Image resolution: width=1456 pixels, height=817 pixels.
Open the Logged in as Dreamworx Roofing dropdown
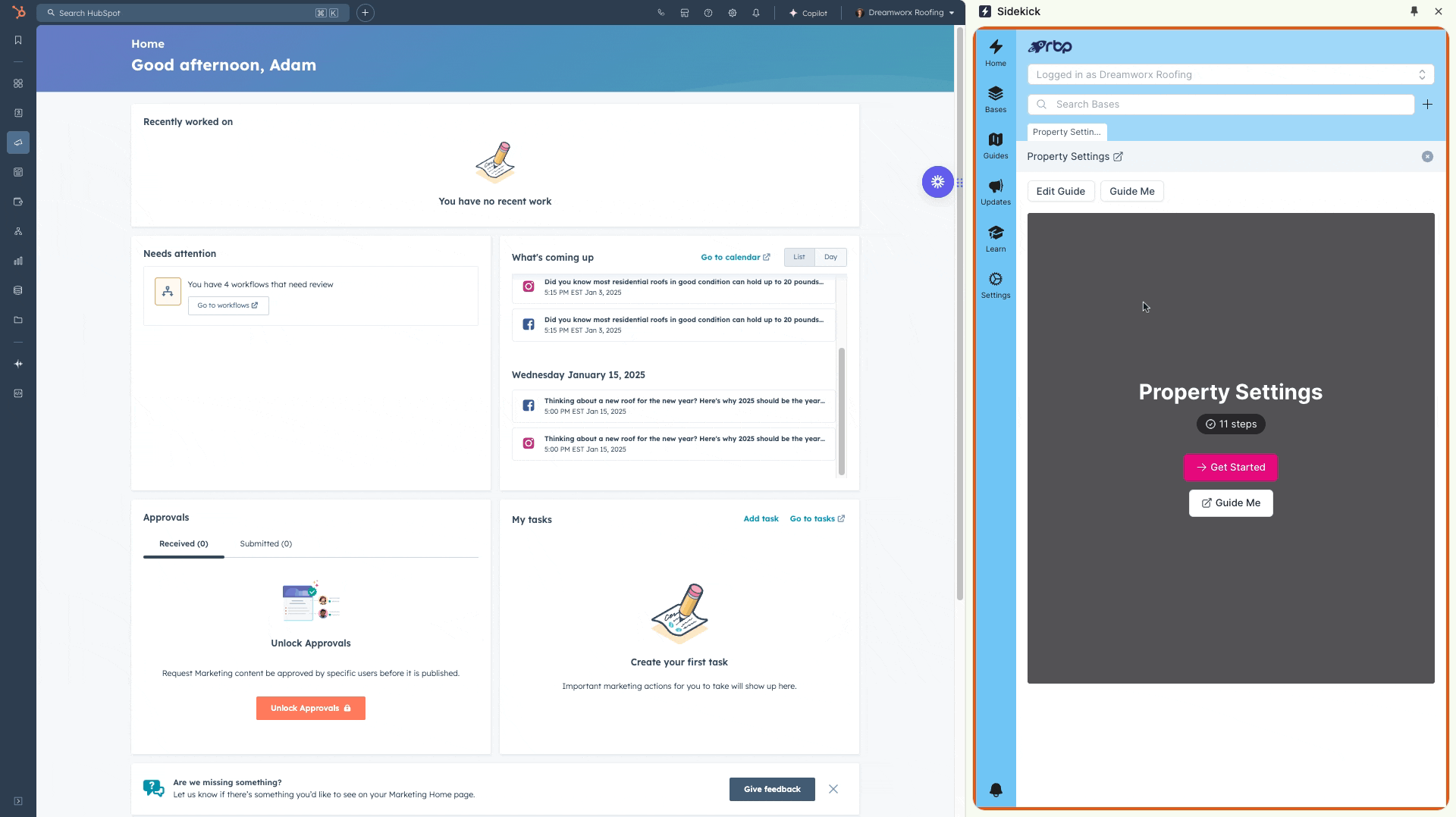tap(1230, 74)
